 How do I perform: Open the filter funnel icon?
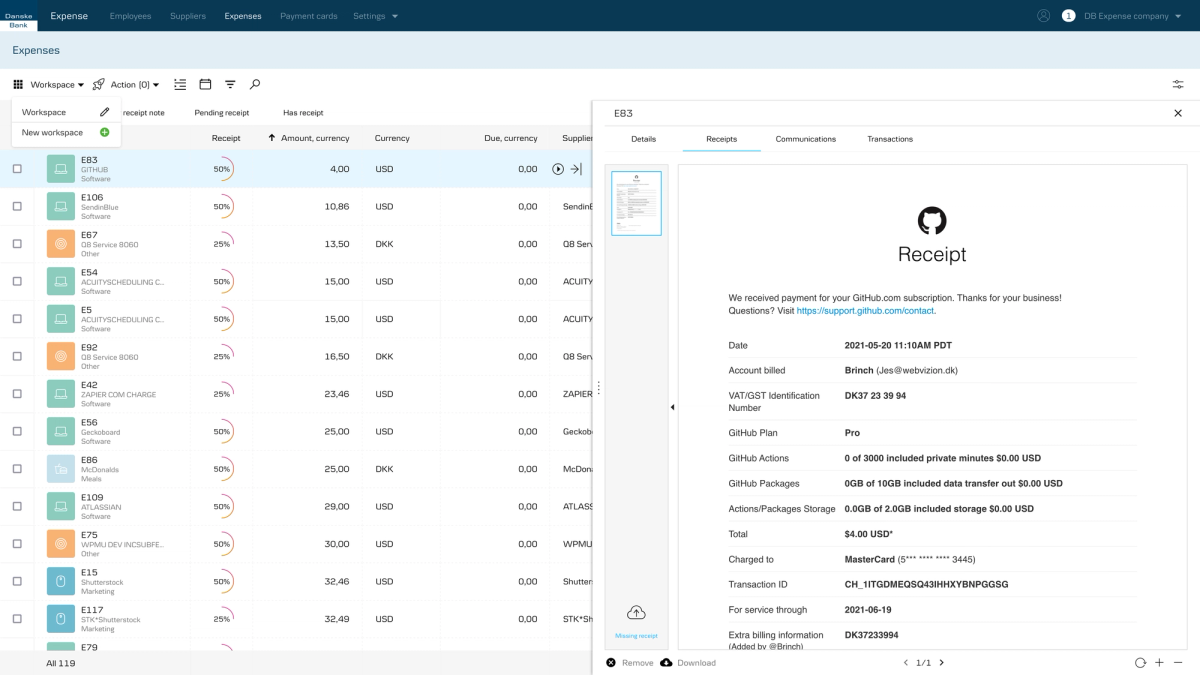(230, 85)
